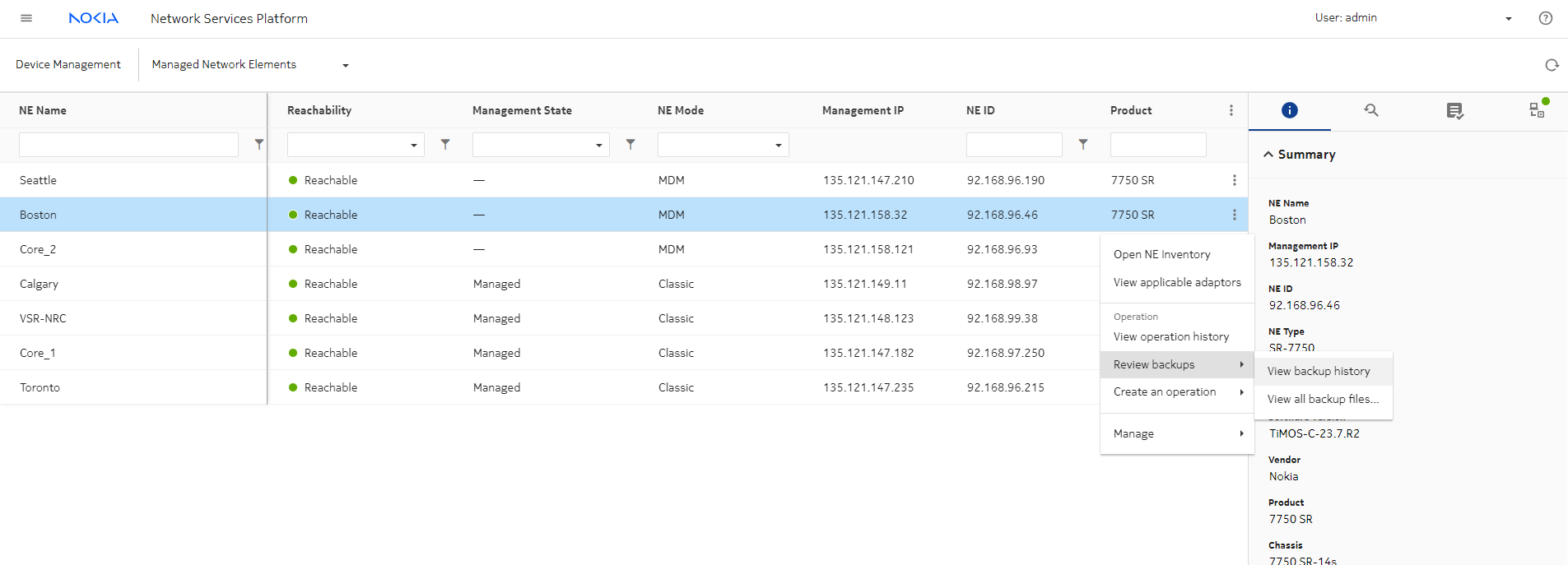Screen dimensions: 1568x565
Task: Click the NE Name column filter icon
Action: coord(259,145)
